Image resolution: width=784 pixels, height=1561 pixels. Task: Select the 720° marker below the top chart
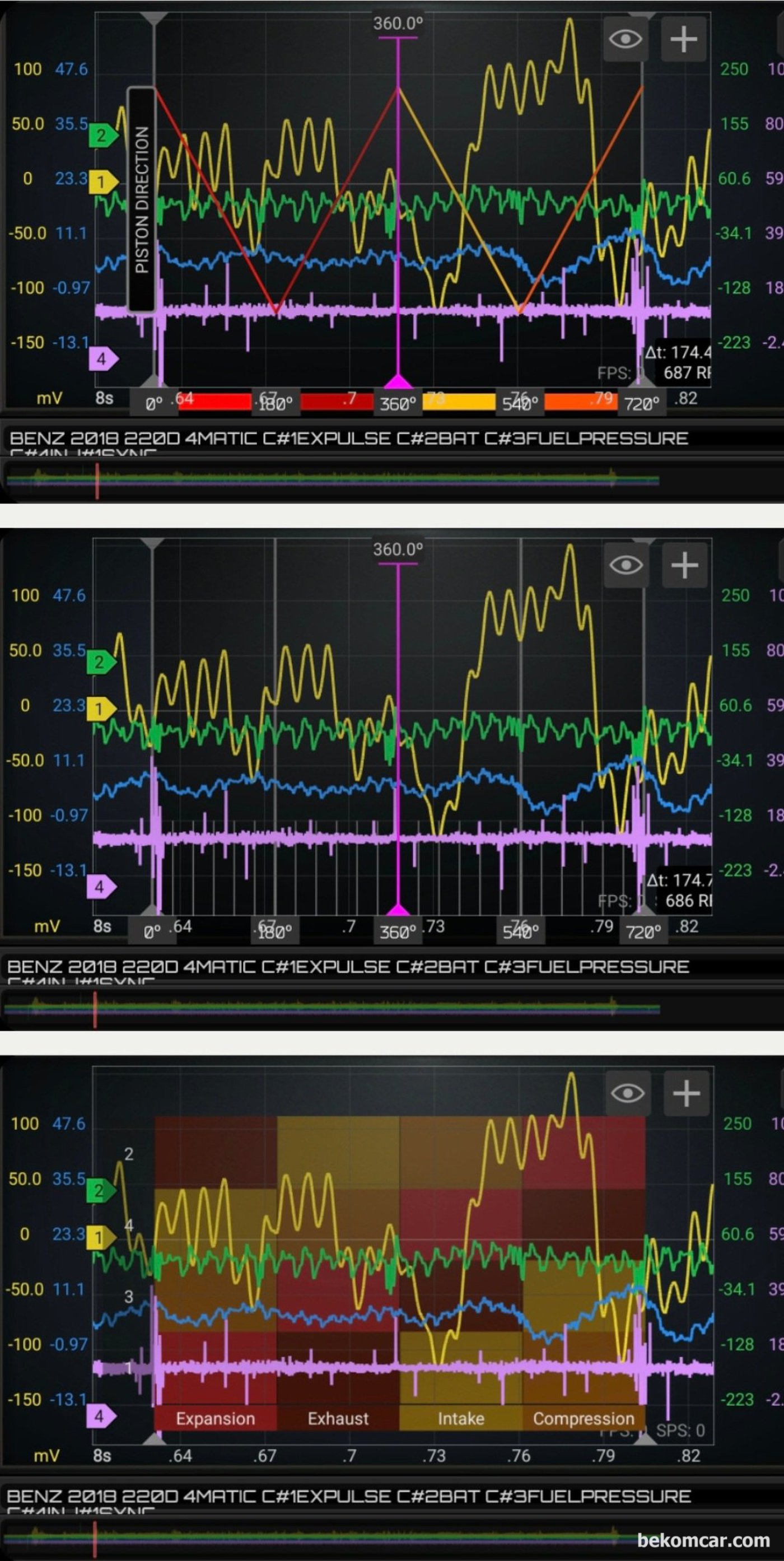642,404
